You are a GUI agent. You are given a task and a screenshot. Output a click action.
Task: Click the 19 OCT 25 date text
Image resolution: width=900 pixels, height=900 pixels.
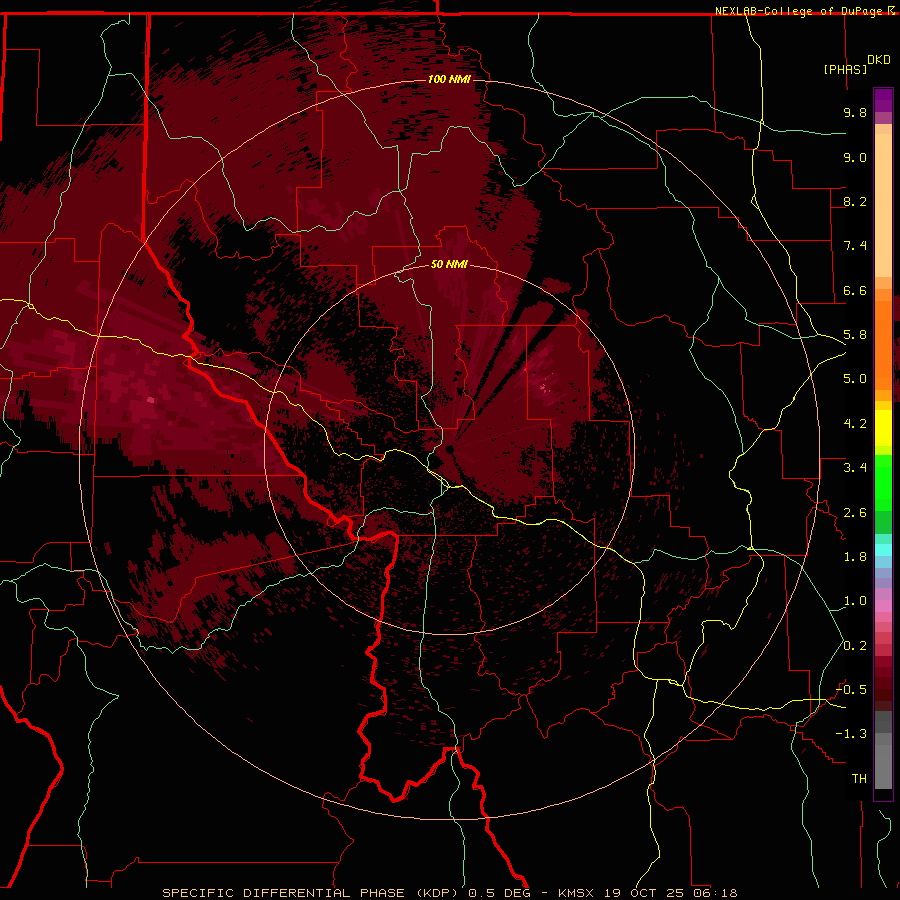coord(645,893)
